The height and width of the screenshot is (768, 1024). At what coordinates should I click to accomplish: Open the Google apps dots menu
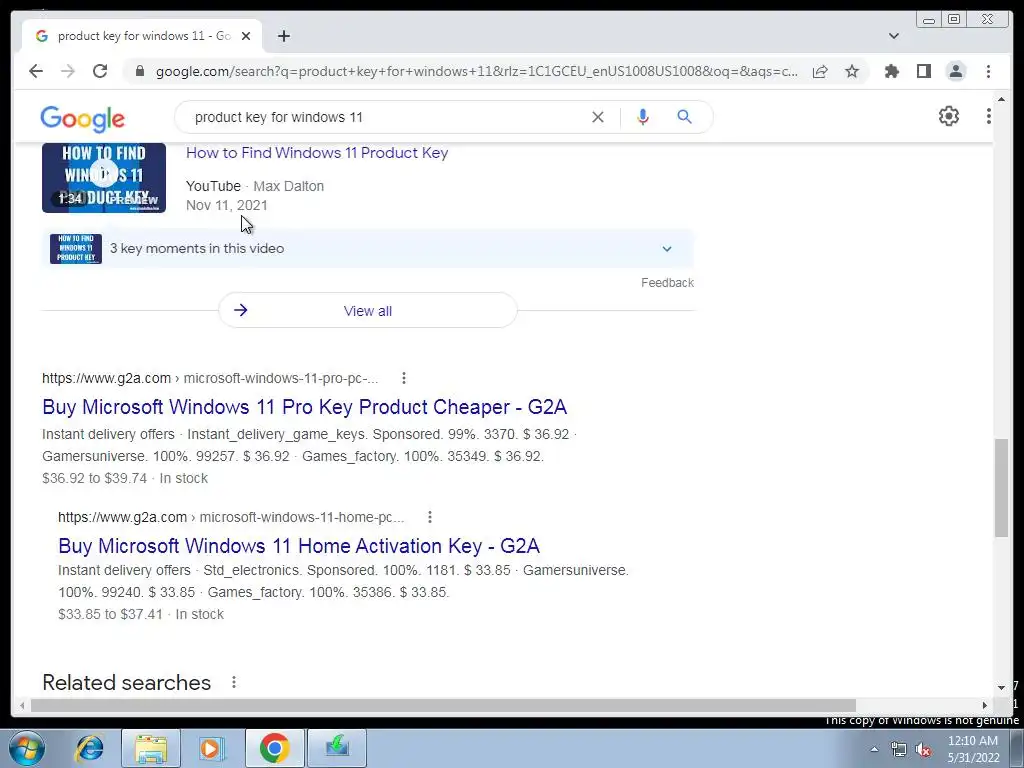pos(988,116)
